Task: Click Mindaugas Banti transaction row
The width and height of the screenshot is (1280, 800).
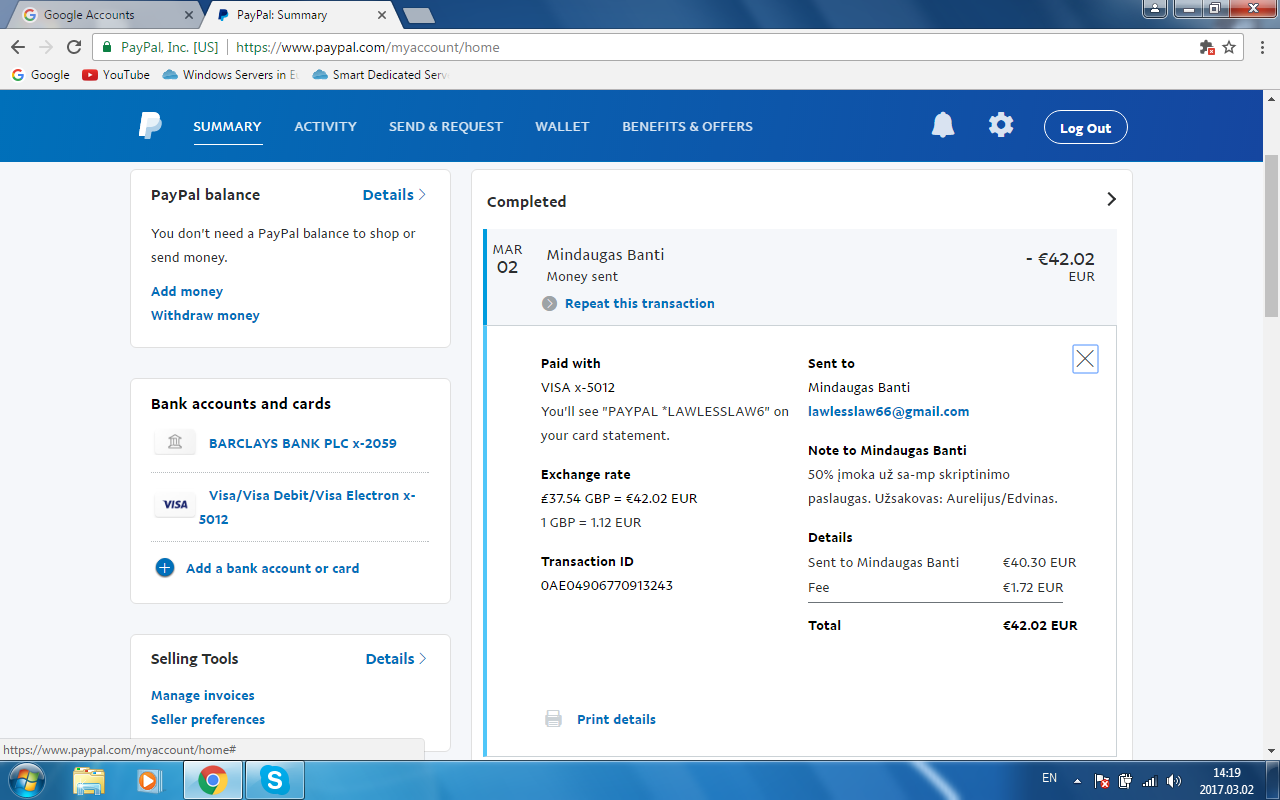Action: pyautogui.click(x=800, y=277)
